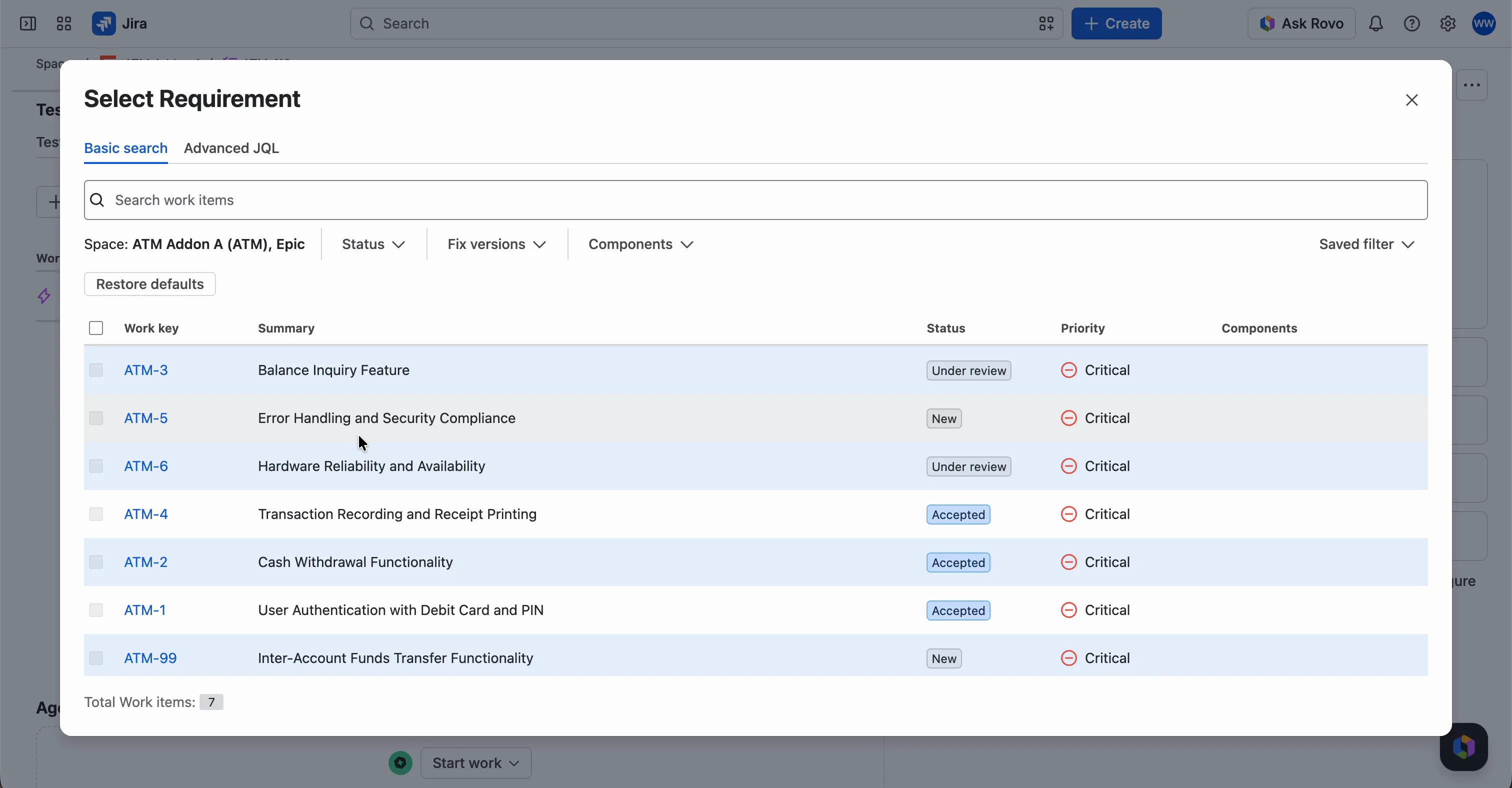Open the help question mark icon

[x=1411, y=23]
